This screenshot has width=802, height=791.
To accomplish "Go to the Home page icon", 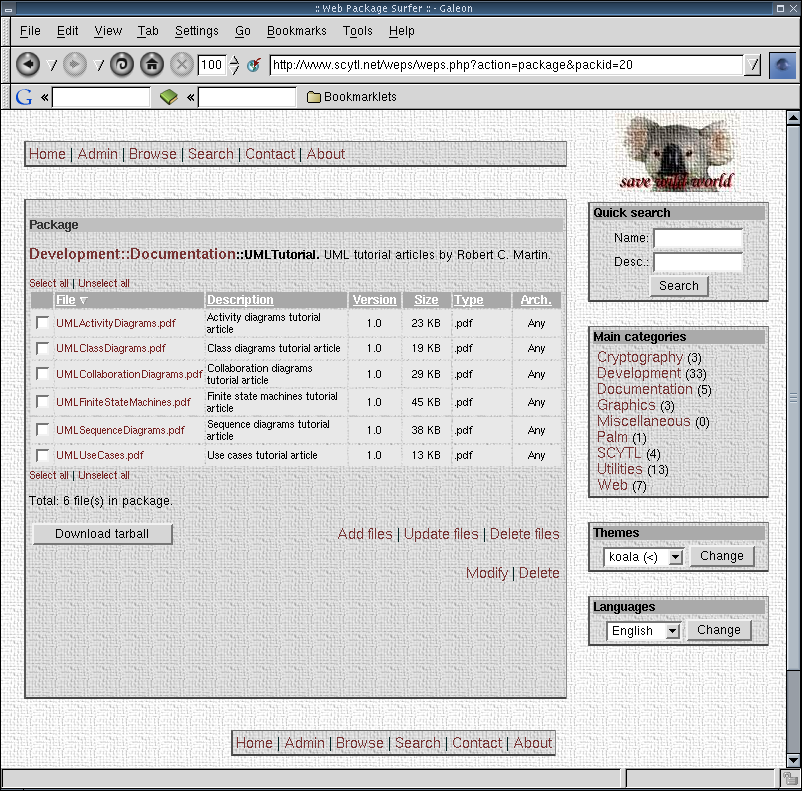I will (x=151, y=65).
